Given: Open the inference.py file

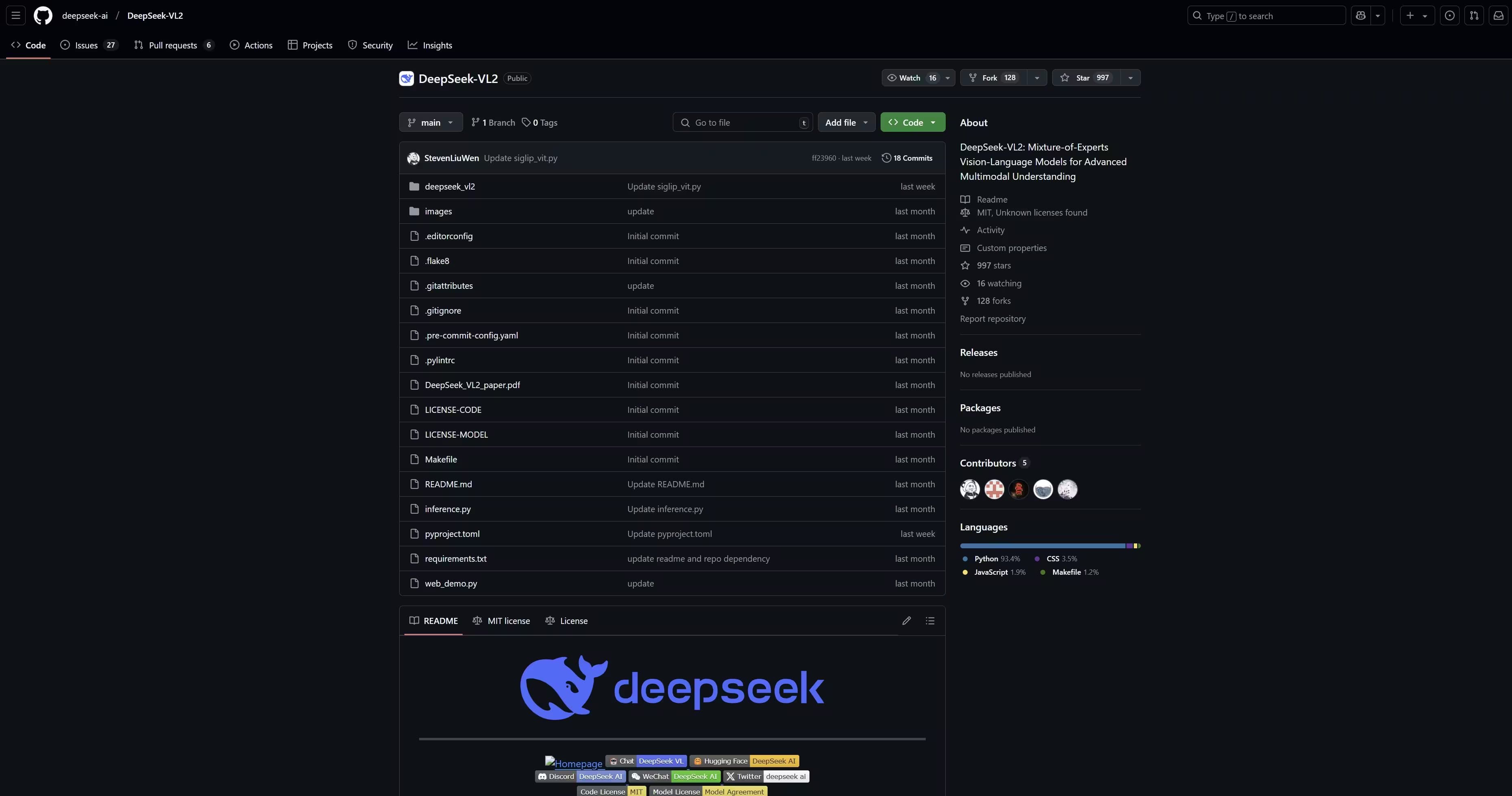Looking at the screenshot, I should pyautogui.click(x=447, y=509).
